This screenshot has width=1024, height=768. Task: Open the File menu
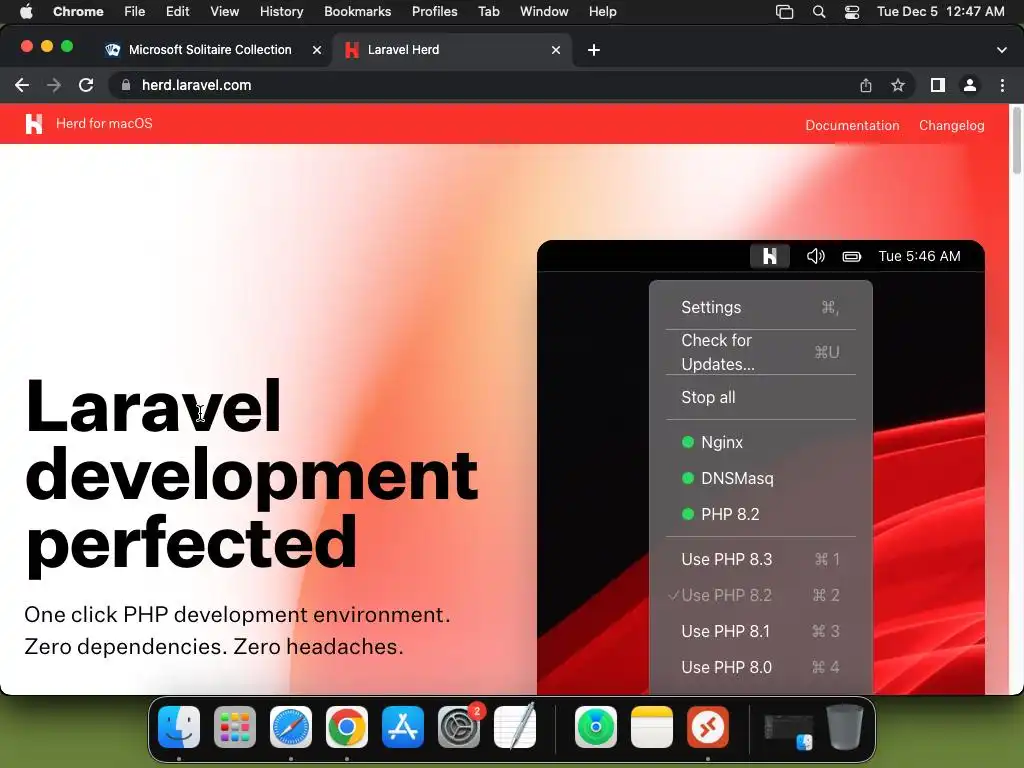(135, 11)
